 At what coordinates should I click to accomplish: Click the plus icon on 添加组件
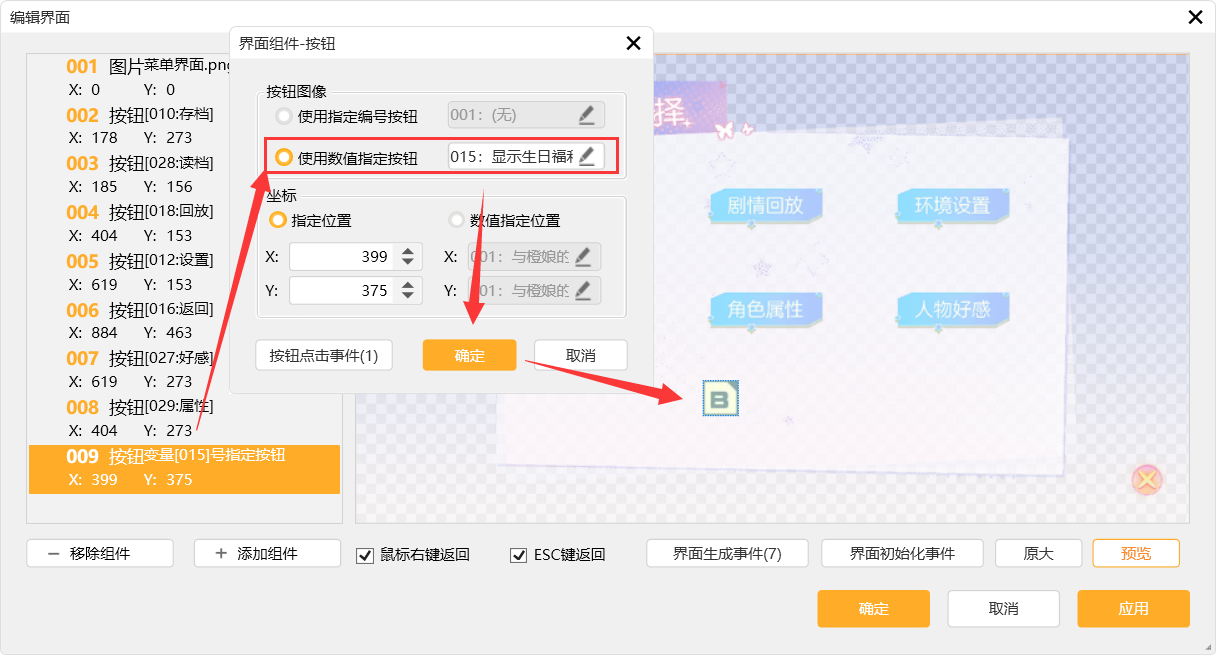(x=221, y=553)
